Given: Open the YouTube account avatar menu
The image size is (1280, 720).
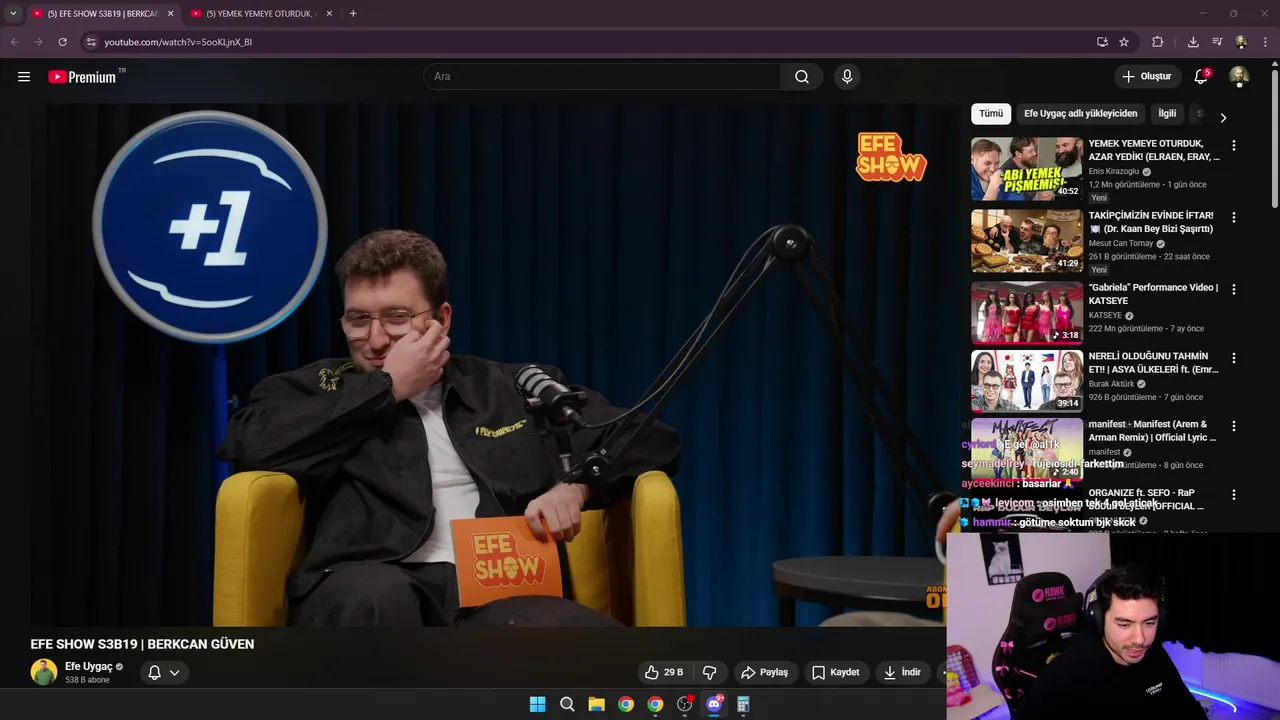Looking at the screenshot, I should click(1239, 77).
